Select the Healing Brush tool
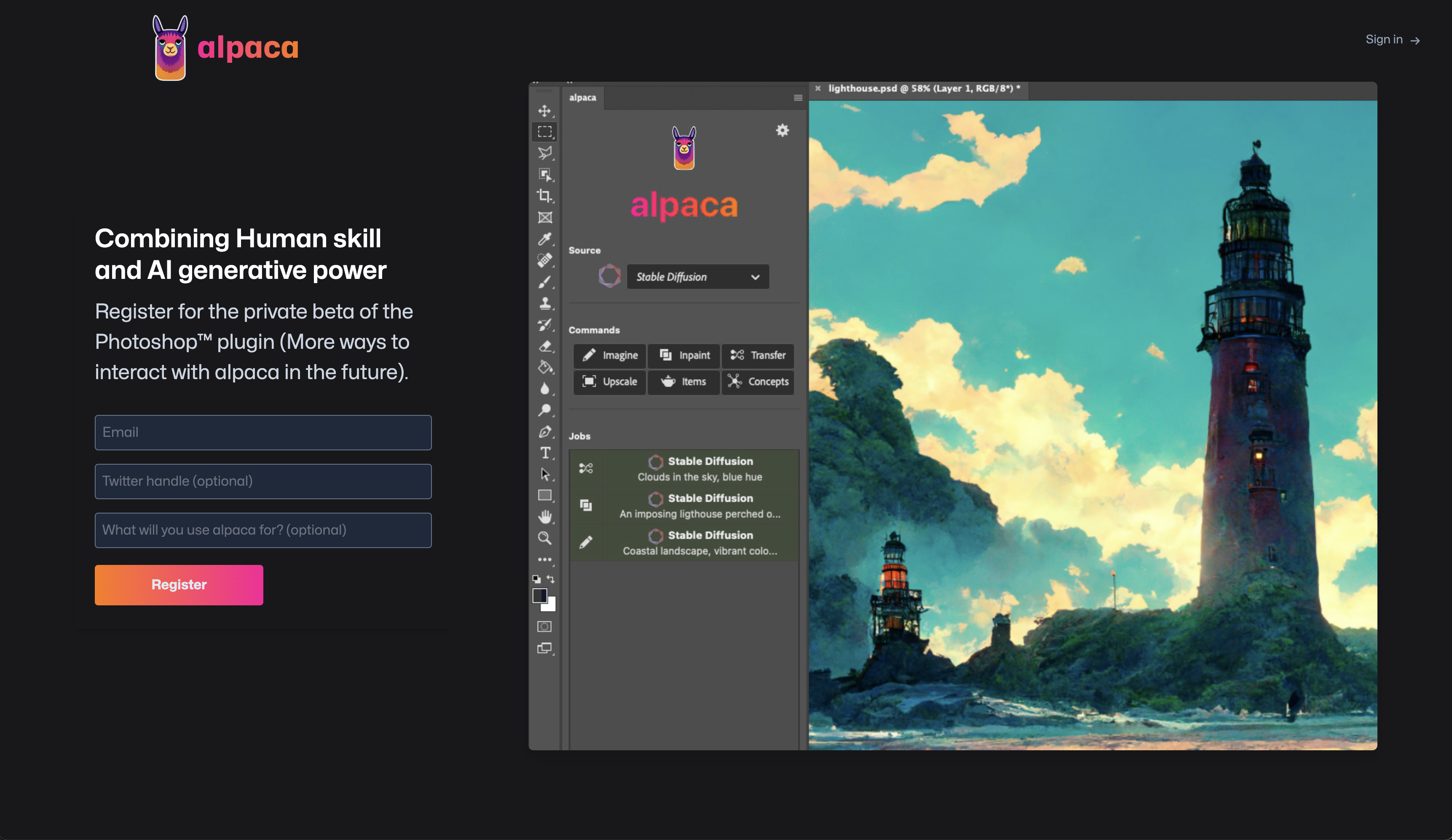The image size is (1452, 840). tap(544, 260)
